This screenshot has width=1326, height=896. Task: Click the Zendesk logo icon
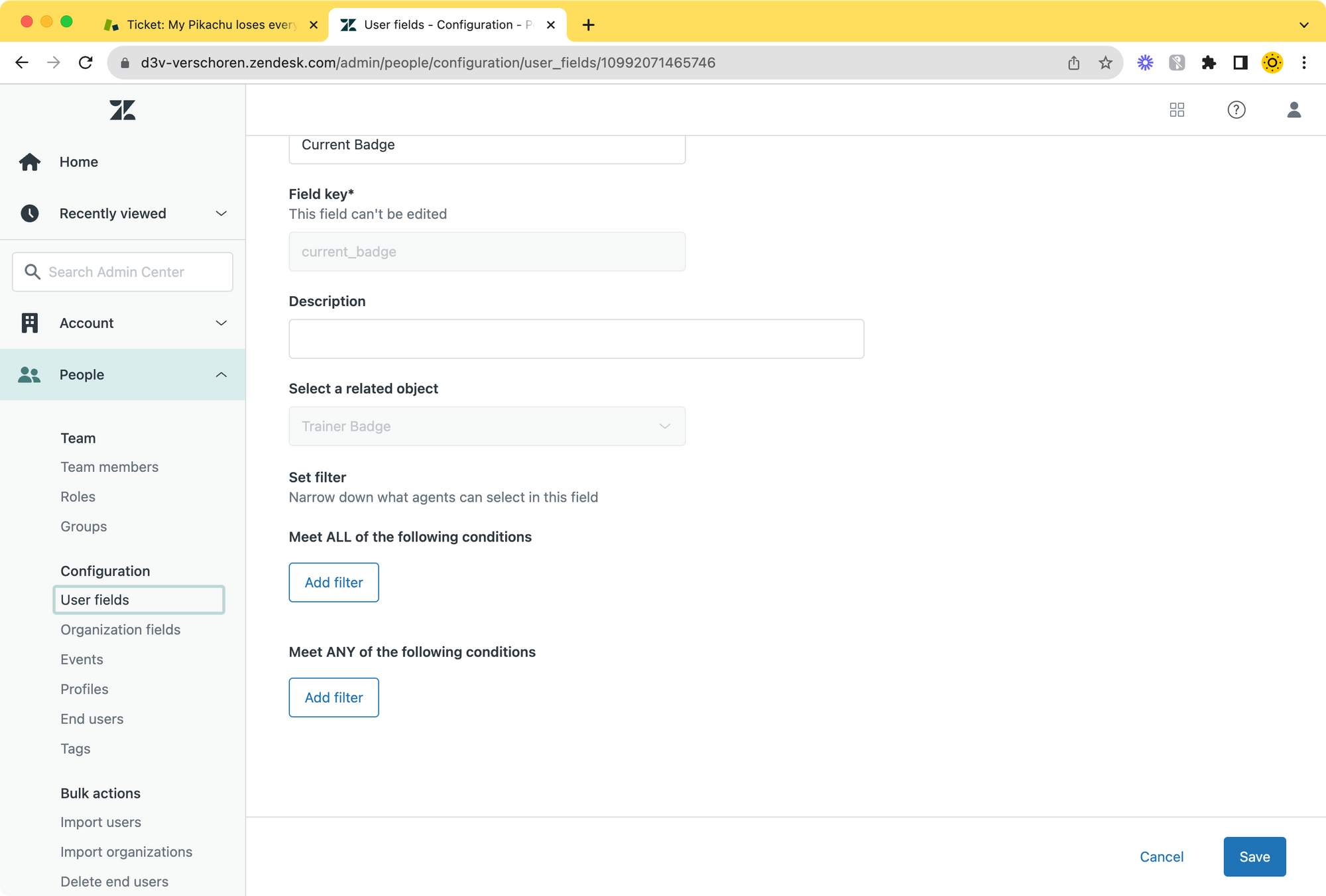123,110
